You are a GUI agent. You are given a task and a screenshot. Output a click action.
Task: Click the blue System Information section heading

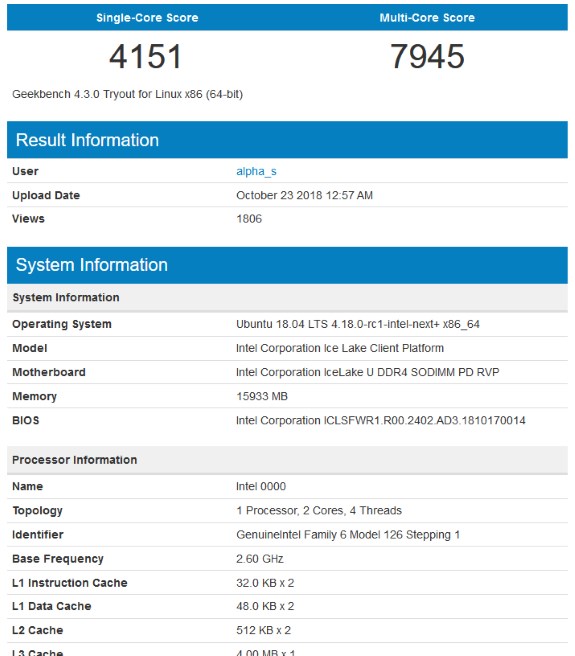click(92, 265)
